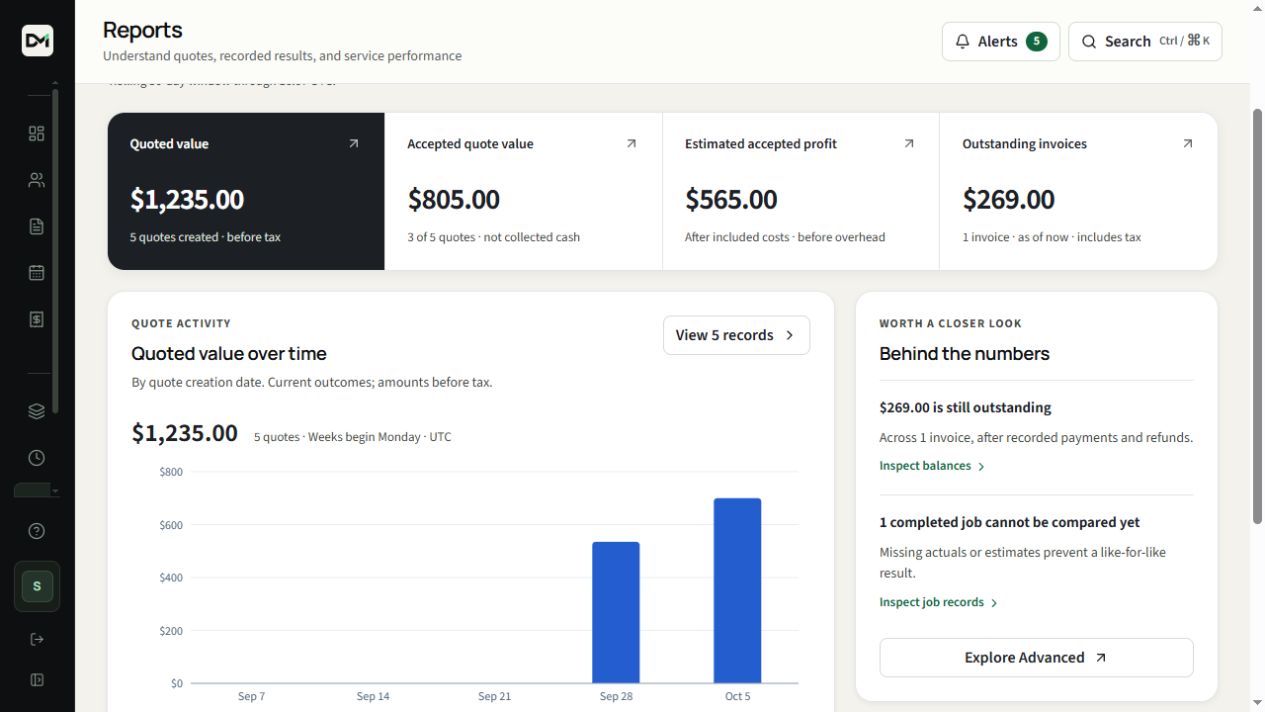Click the chevron next to Inspect job records

coord(994,603)
